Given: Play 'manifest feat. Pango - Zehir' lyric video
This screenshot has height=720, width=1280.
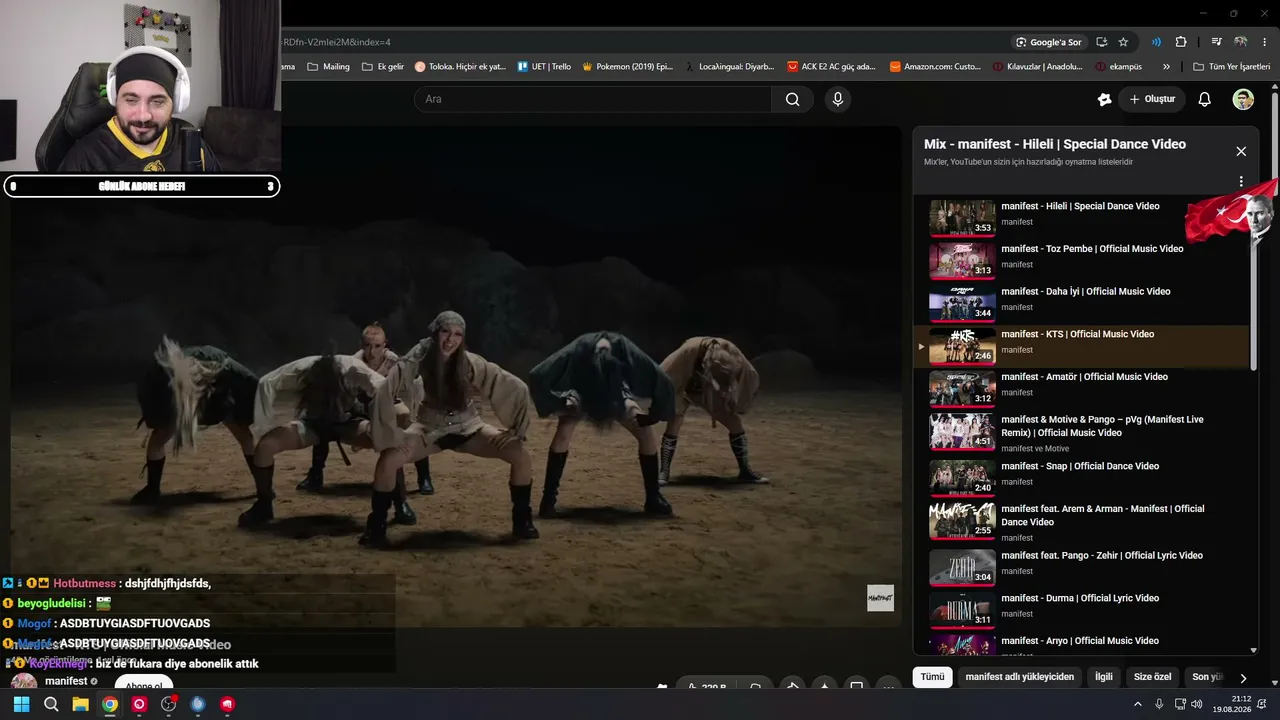Looking at the screenshot, I should (1080, 566).
